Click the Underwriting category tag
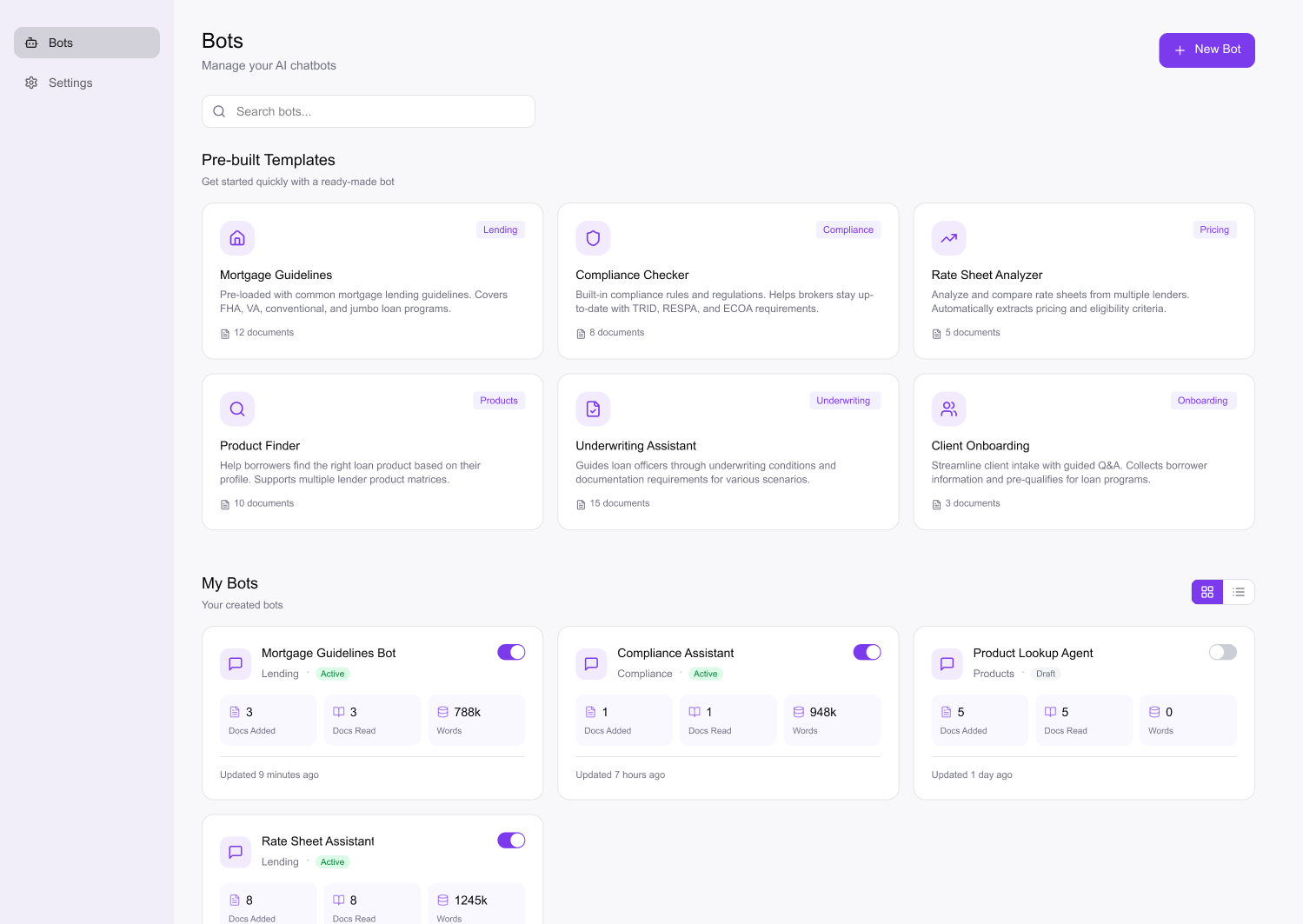This screenshot has width=1303, height=924. pyautogui.click(x=843, y=401)
